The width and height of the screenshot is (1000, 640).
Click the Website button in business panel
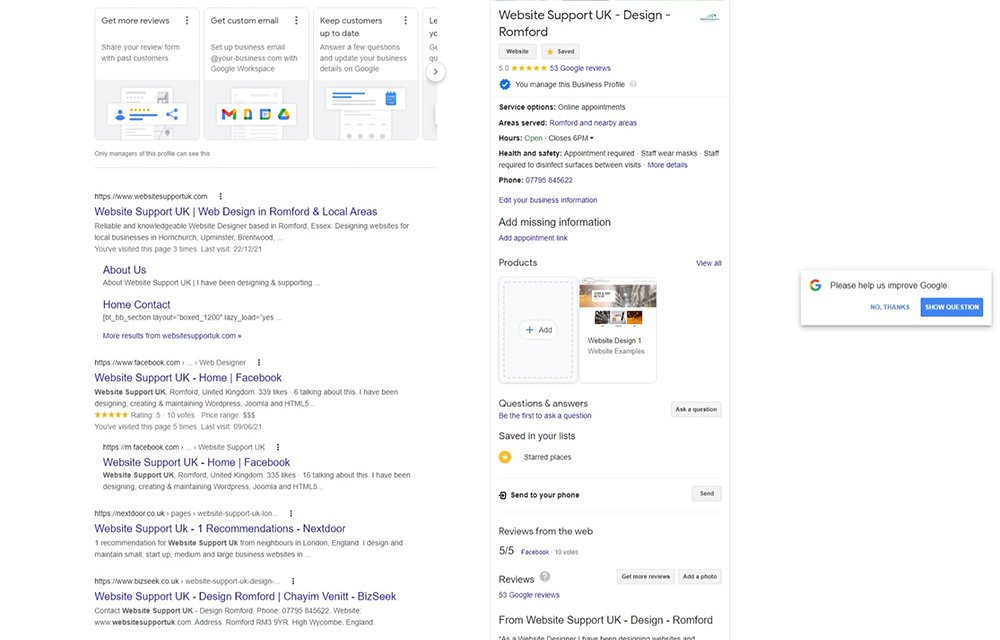pyautogui.click(x=517, y=51)
